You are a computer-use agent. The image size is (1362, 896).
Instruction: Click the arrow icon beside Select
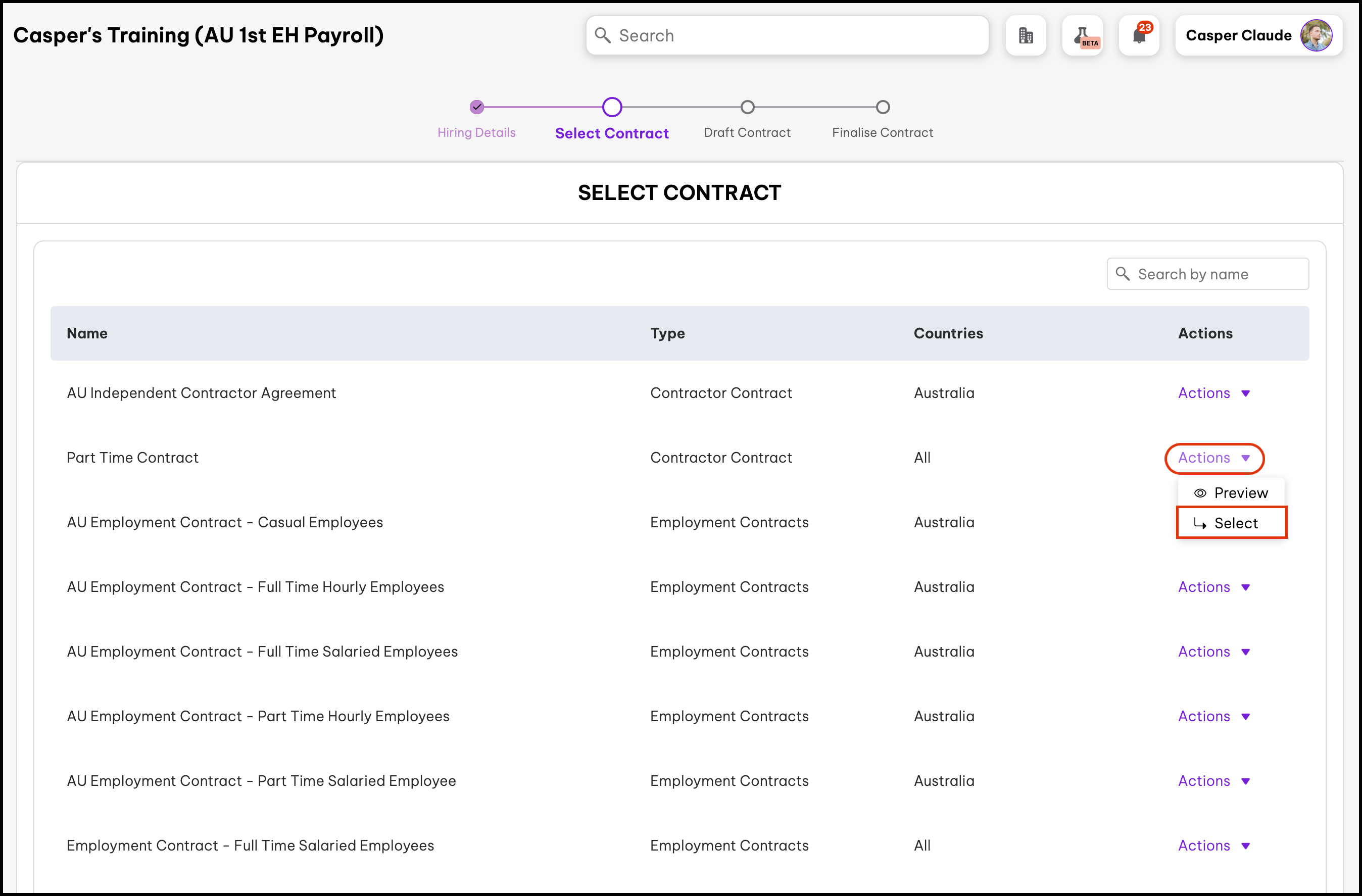click(x=1200, y=524)
